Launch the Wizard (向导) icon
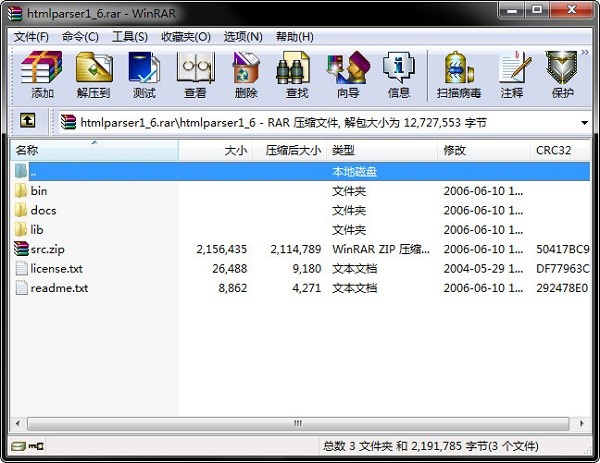 (x=348, y=67)
